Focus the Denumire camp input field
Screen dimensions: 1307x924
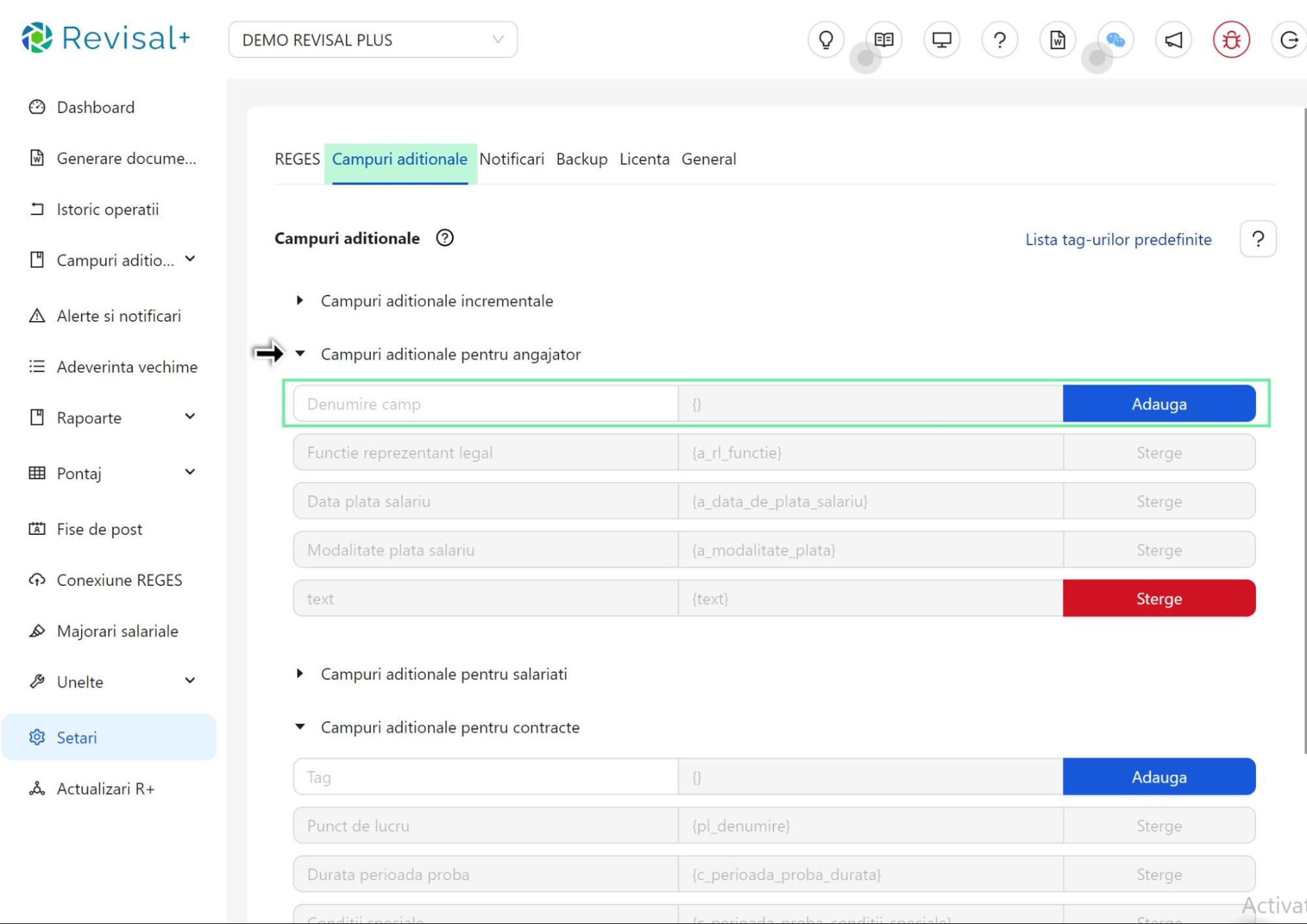tap(485, 404)
